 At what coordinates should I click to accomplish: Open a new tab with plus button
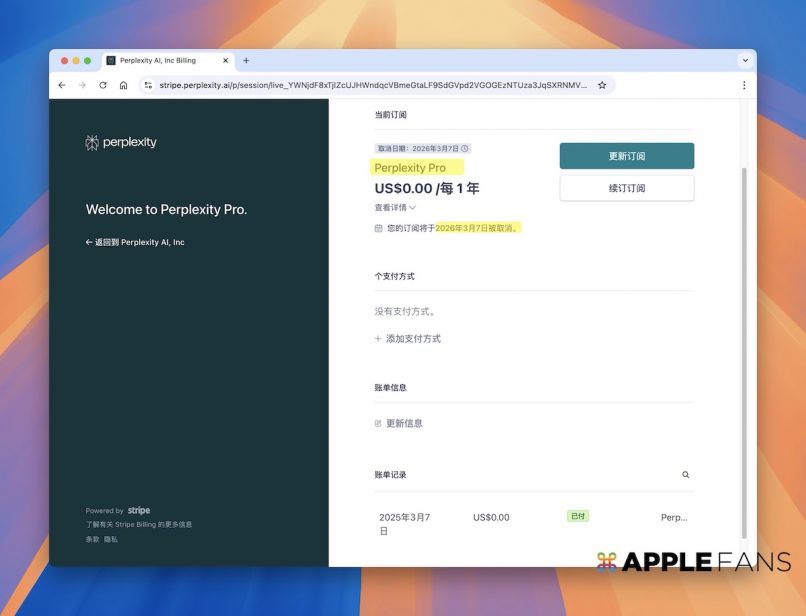(x=246, y=60)
